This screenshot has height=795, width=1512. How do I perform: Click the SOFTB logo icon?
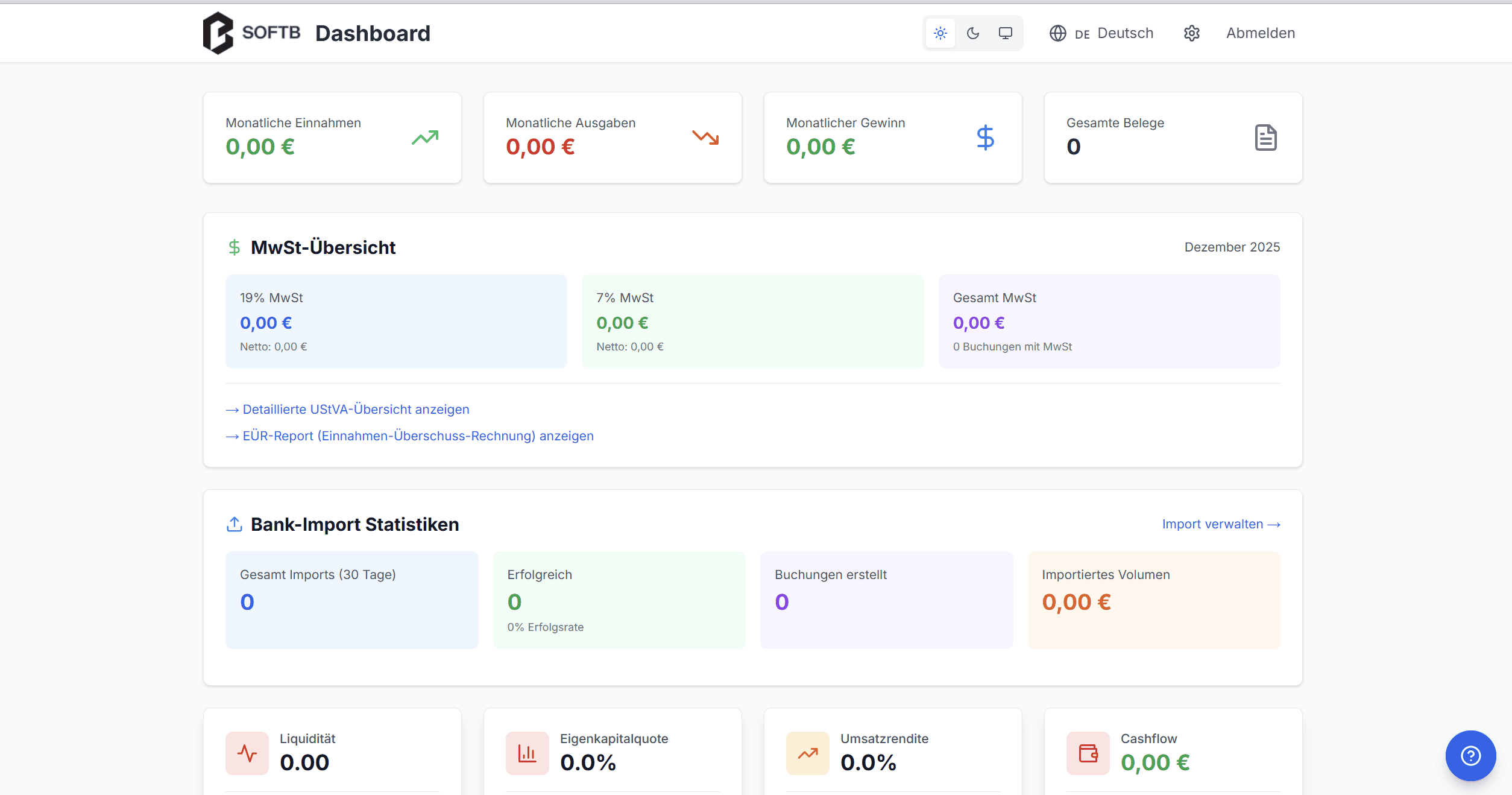[218, 33]
